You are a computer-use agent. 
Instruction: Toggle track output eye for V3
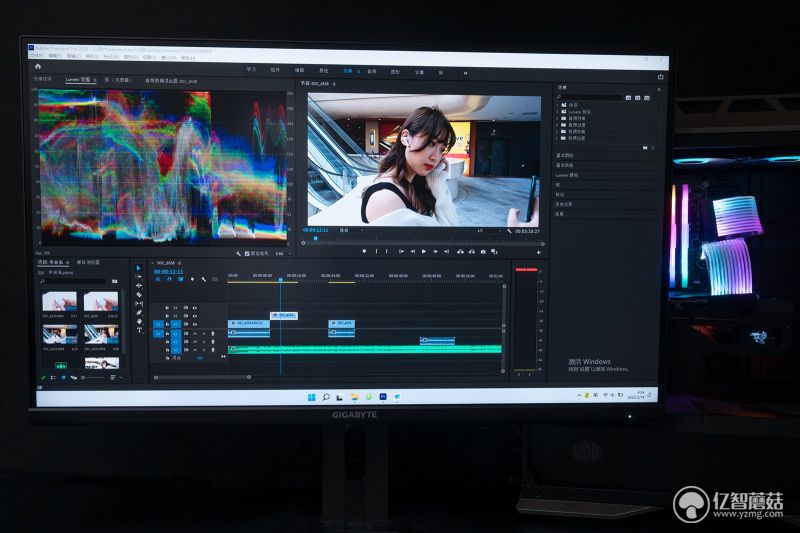point(194,308)
